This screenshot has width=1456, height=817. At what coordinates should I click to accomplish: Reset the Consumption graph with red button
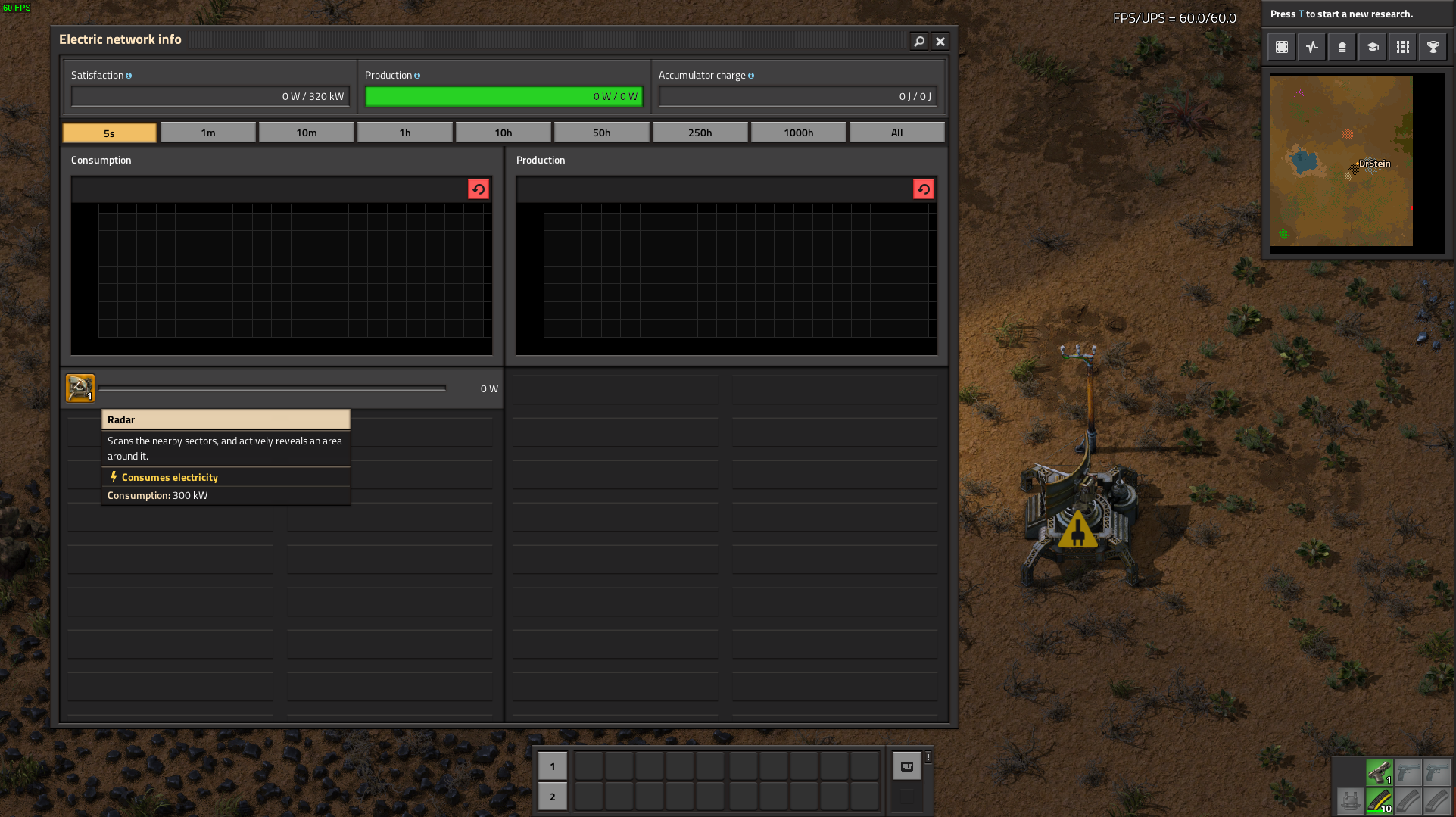(479, 189)
